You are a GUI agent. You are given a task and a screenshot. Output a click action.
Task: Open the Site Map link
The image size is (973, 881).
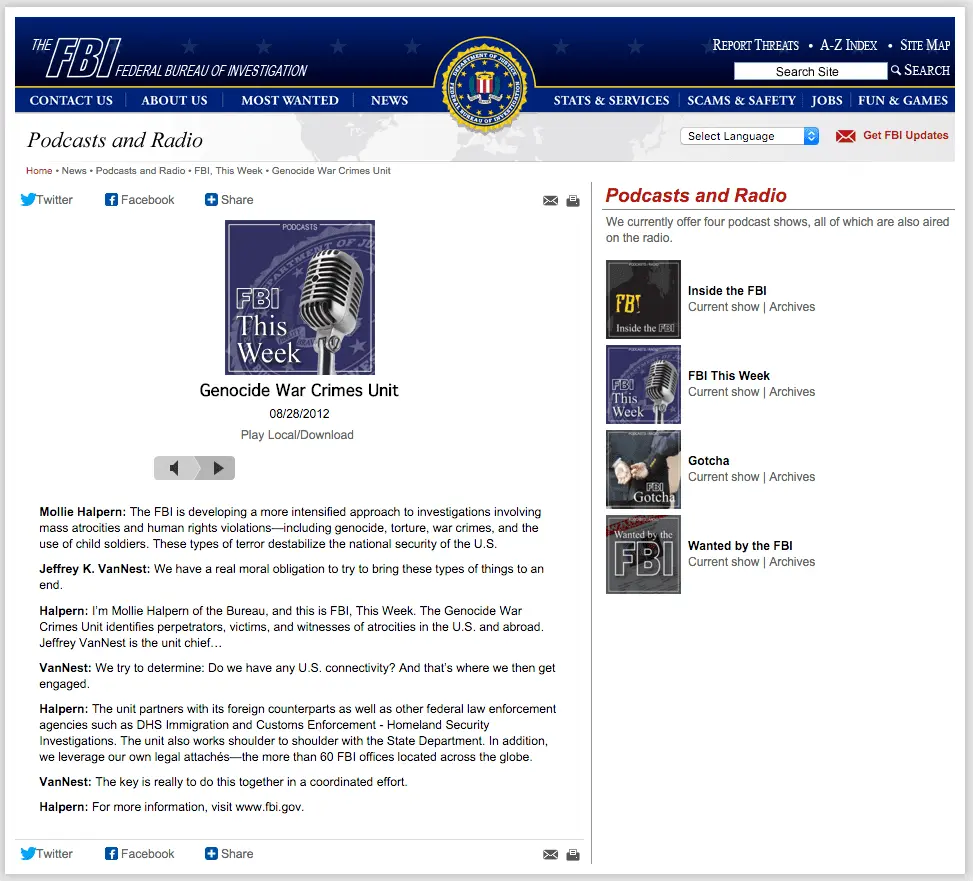925,45
